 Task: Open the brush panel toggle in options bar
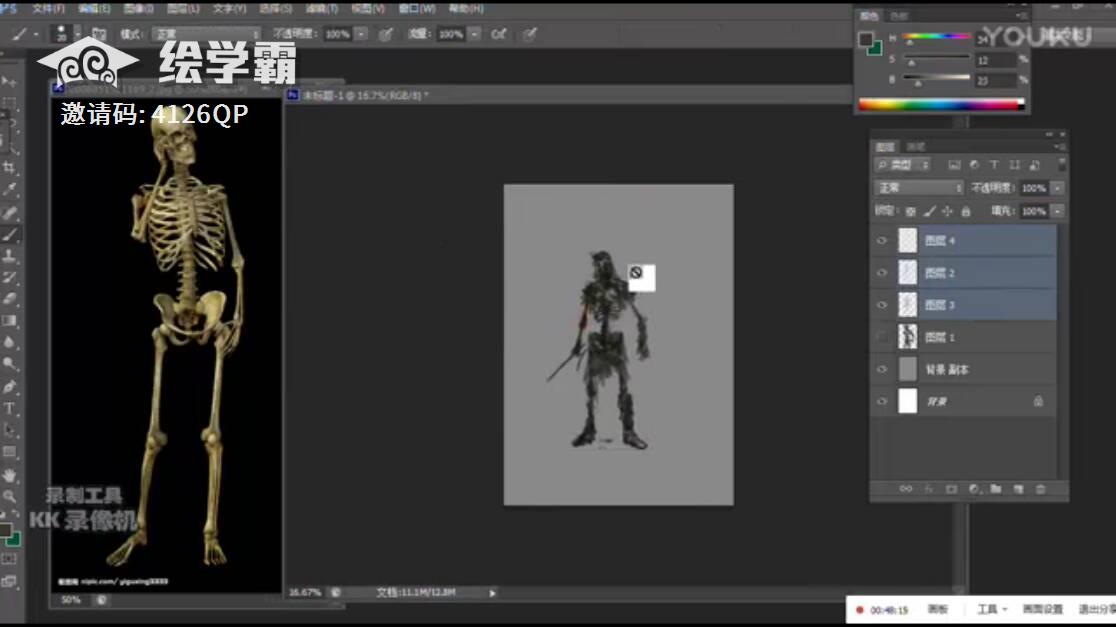pyautogui.click(x=99, y=34)
